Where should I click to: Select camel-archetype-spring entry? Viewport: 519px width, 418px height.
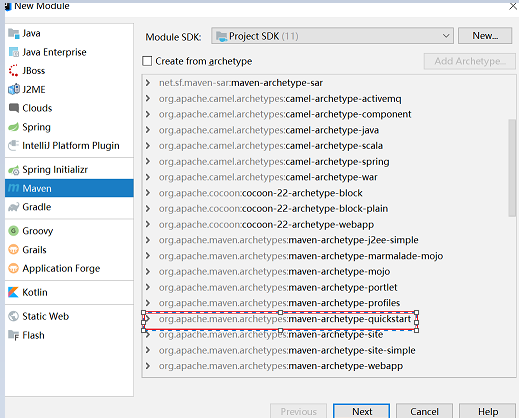[274, 162]
